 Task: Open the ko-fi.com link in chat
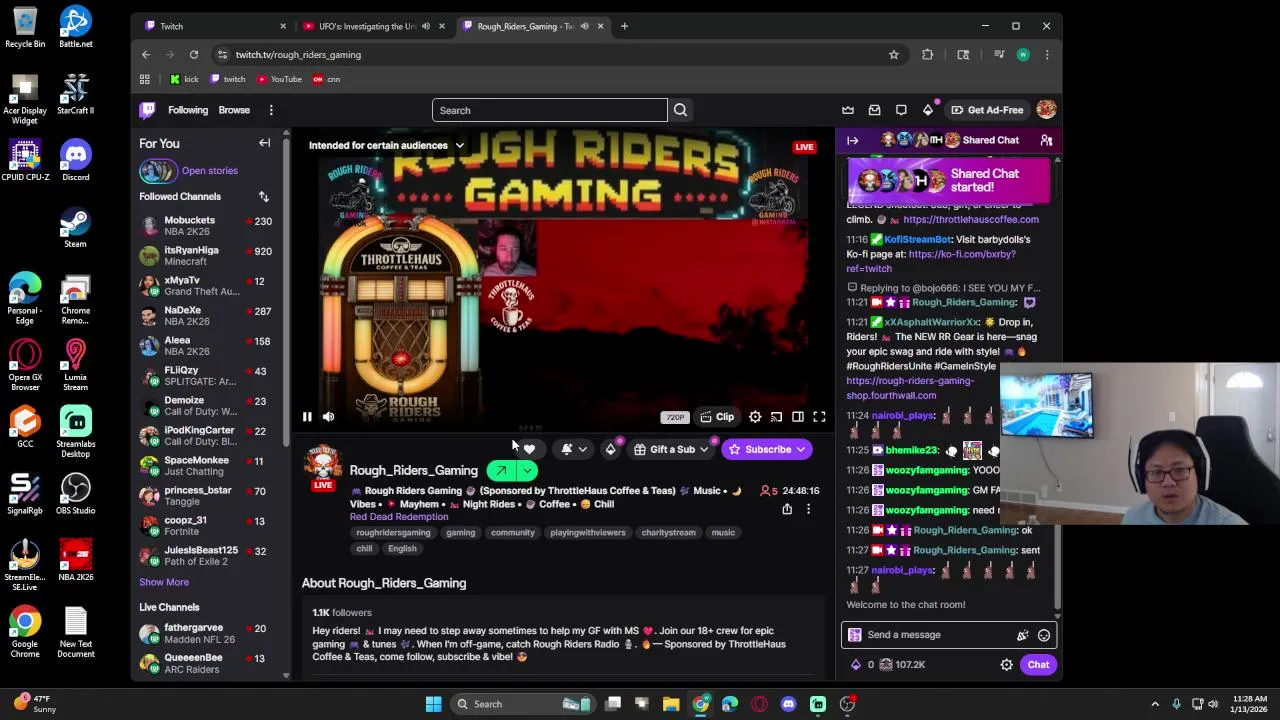click(931, 261)
